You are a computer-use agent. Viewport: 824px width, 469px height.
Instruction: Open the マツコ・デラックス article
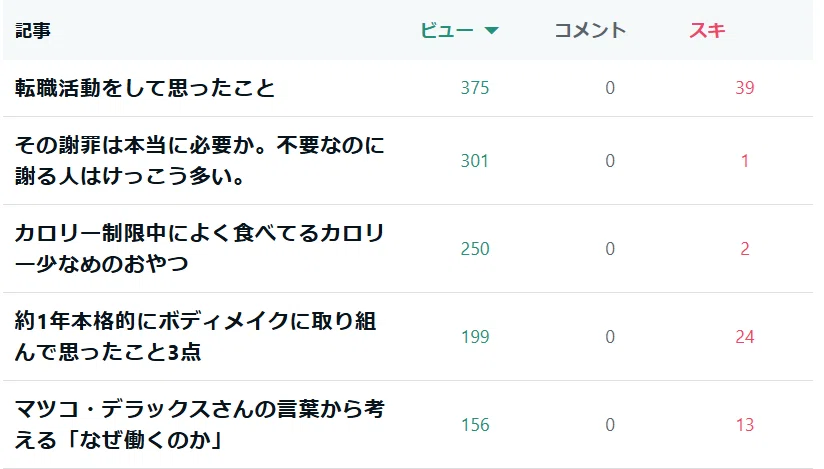click(200, 424)
